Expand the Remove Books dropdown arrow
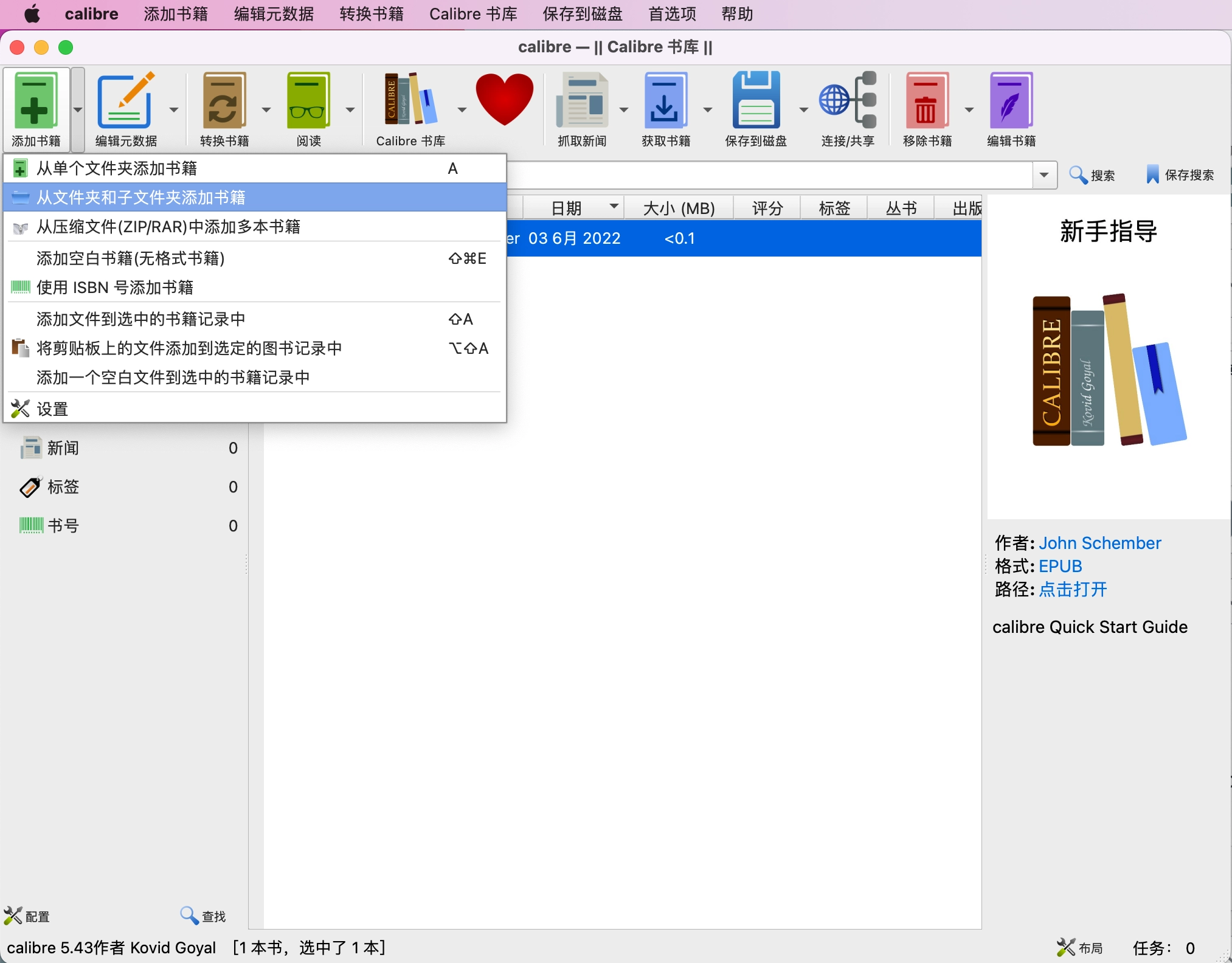 click(x=969, y=109)
